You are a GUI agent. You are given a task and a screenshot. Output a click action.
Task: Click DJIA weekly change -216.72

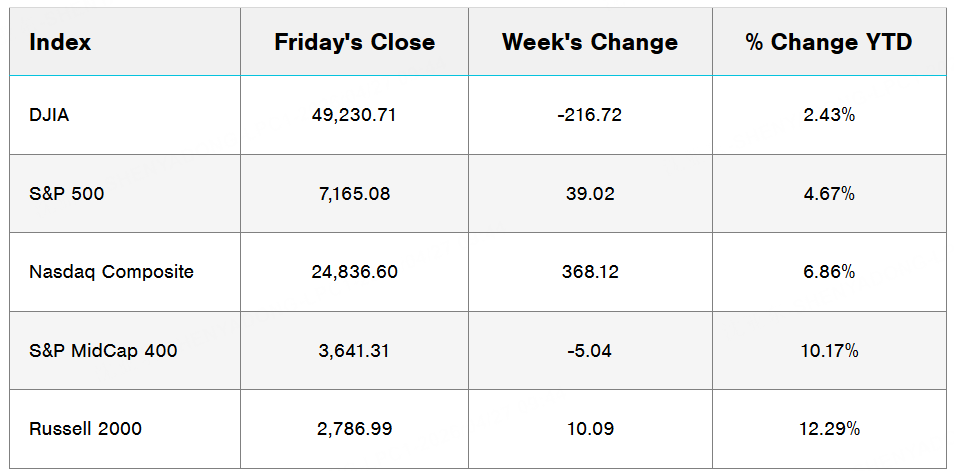click(589, 115)
